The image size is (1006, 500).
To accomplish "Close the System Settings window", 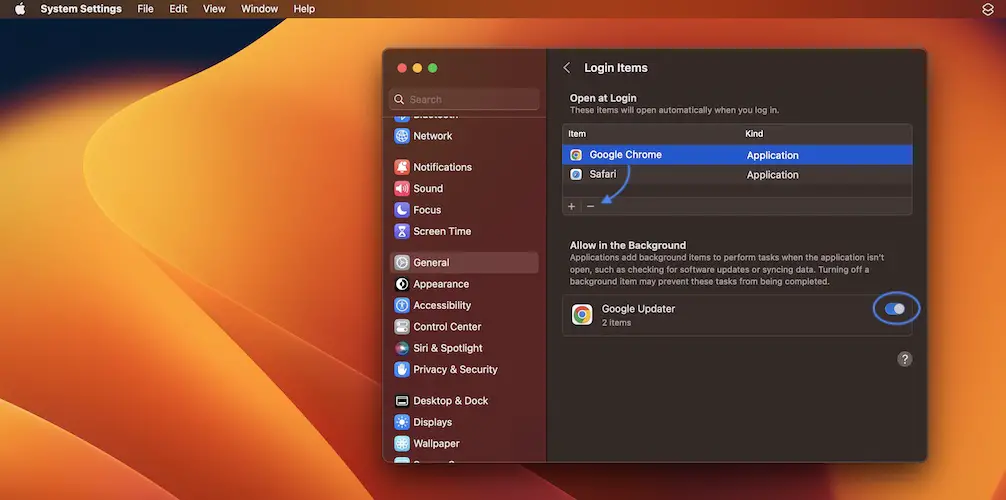I will 402,68.
